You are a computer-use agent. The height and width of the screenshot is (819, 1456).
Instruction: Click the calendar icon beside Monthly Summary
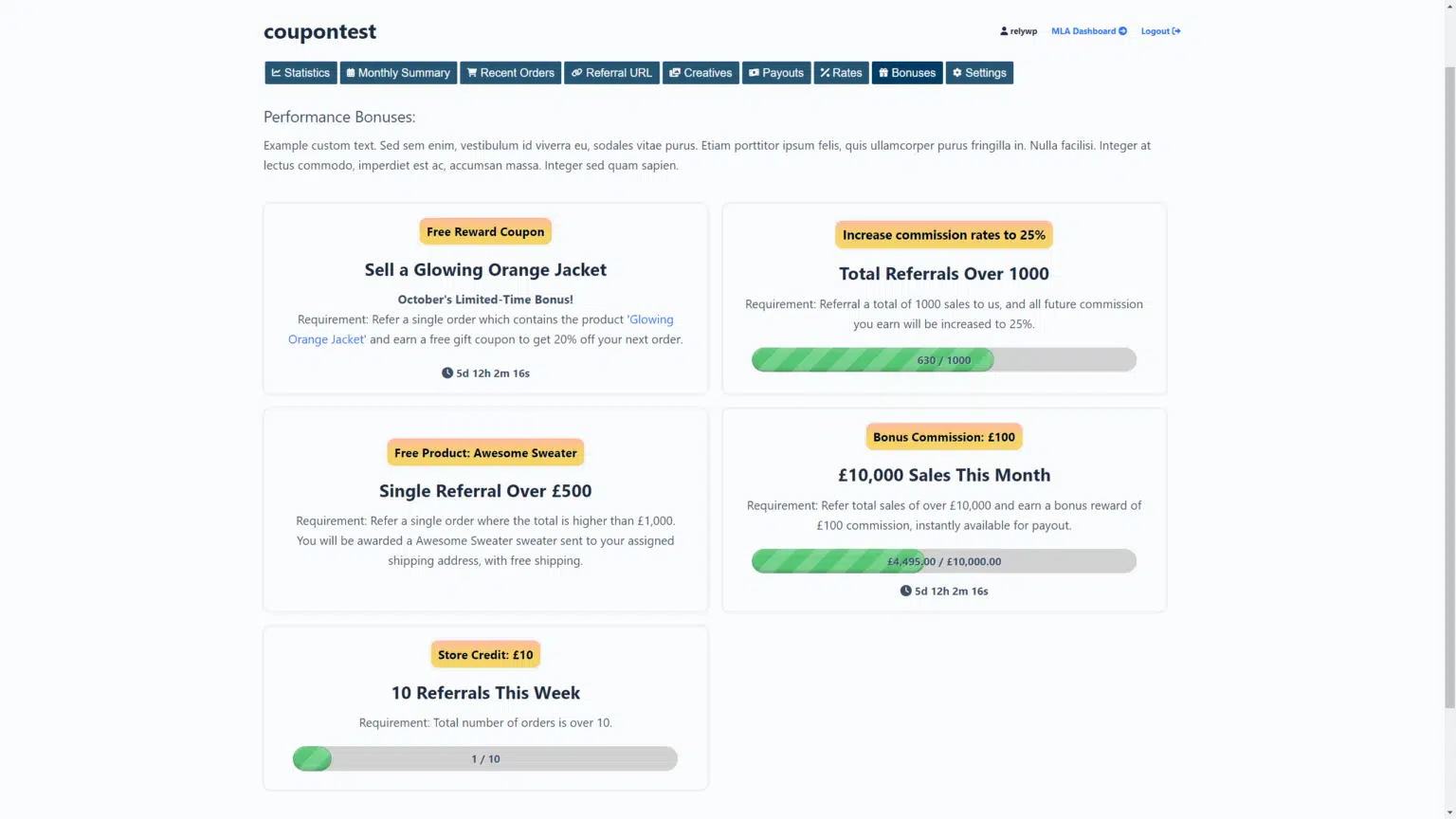tap(351, 73)
